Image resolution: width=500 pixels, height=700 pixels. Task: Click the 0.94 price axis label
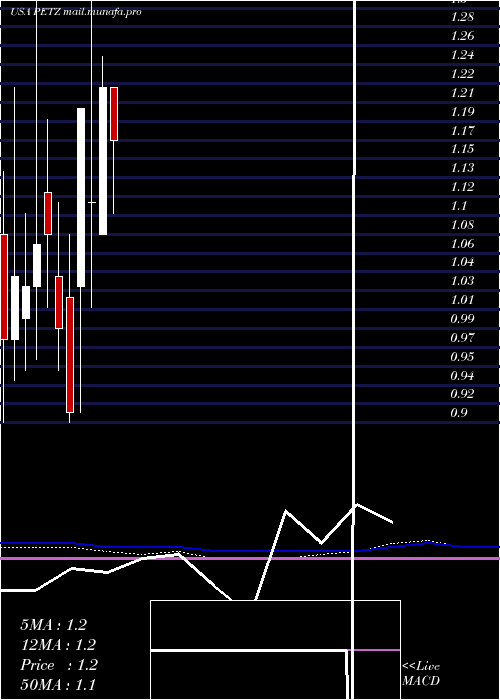coord(462,375)
